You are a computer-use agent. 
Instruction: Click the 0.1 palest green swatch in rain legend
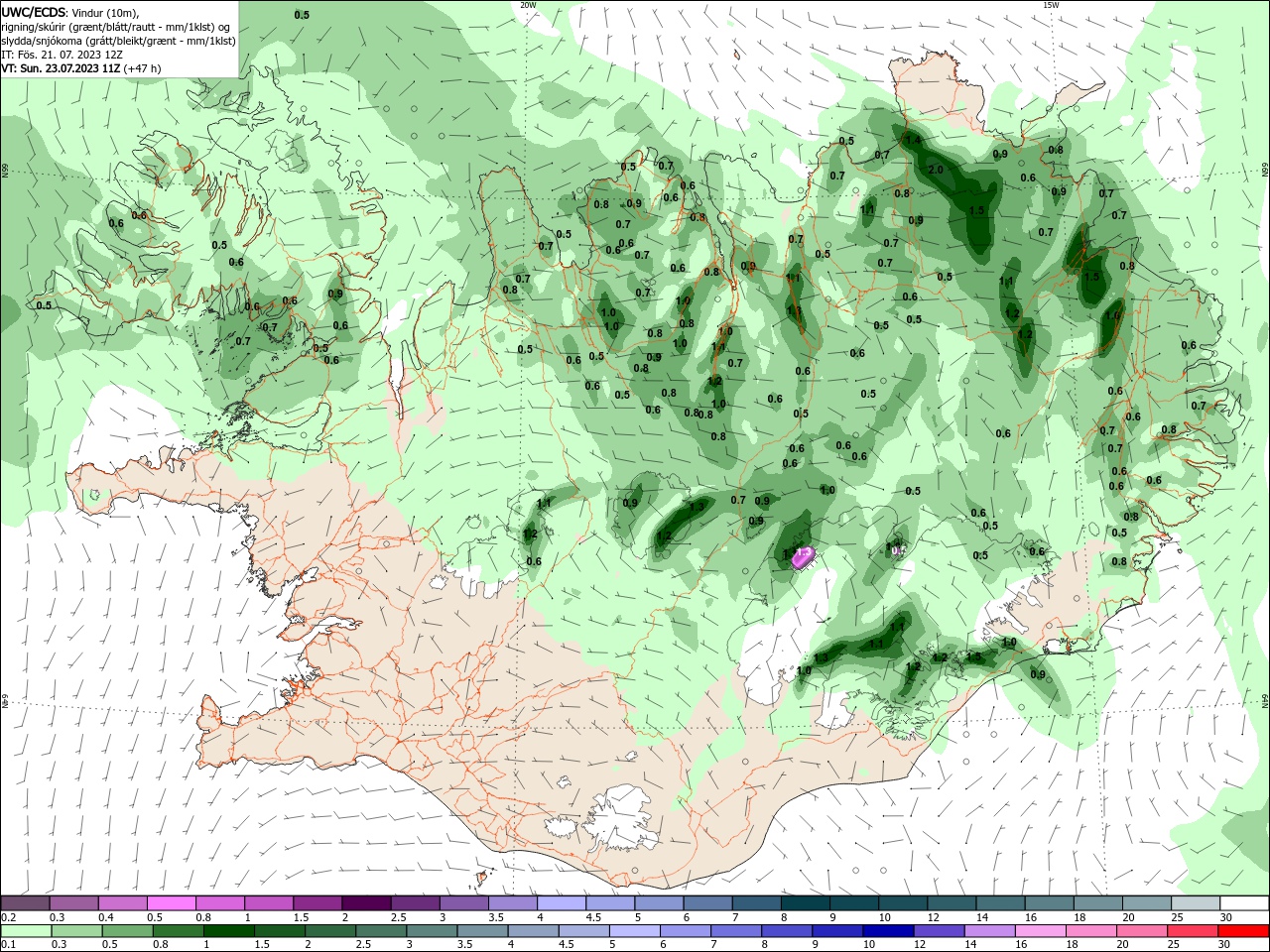point(27,931)
